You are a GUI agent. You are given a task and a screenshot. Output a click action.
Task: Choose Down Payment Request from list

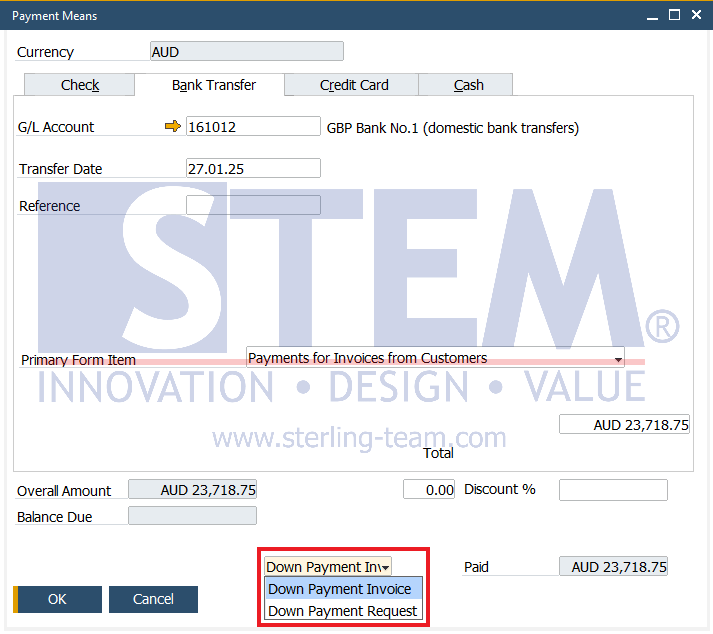coord(343,611)
